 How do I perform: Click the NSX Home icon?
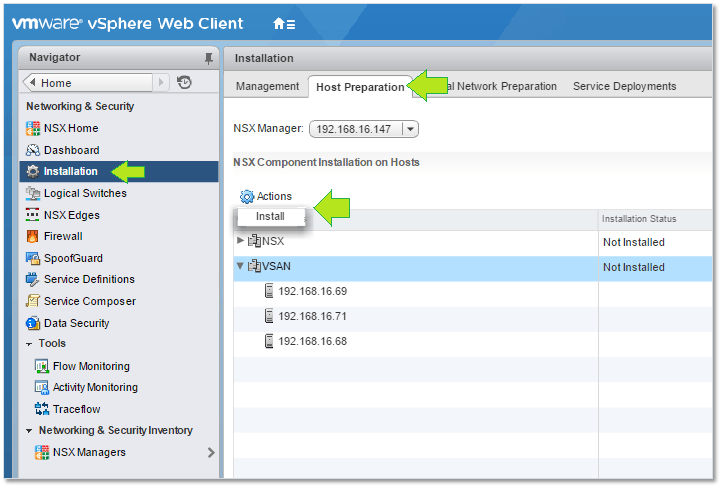(33, 128)
